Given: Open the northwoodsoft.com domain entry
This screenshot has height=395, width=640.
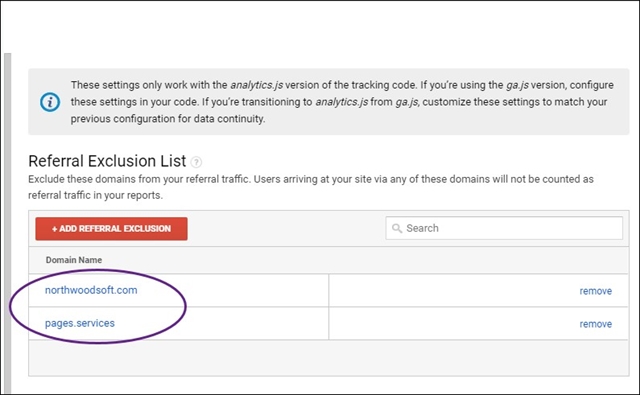Looking at the screenshot, I should point(91,290).
